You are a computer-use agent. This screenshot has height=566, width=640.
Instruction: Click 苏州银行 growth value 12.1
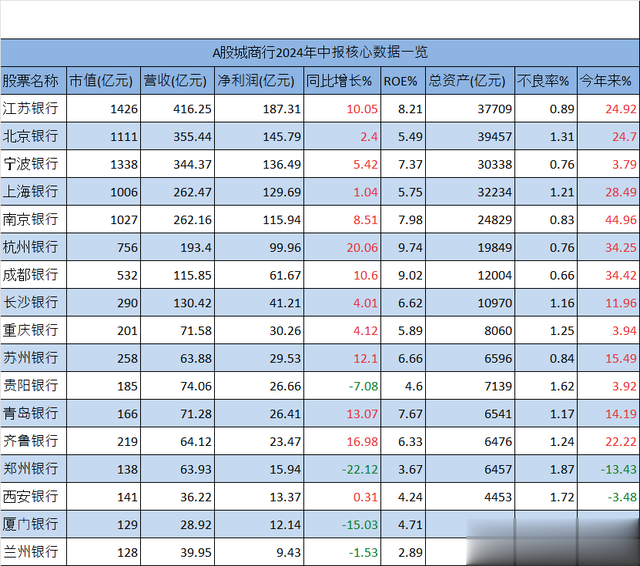click(365, 359)
